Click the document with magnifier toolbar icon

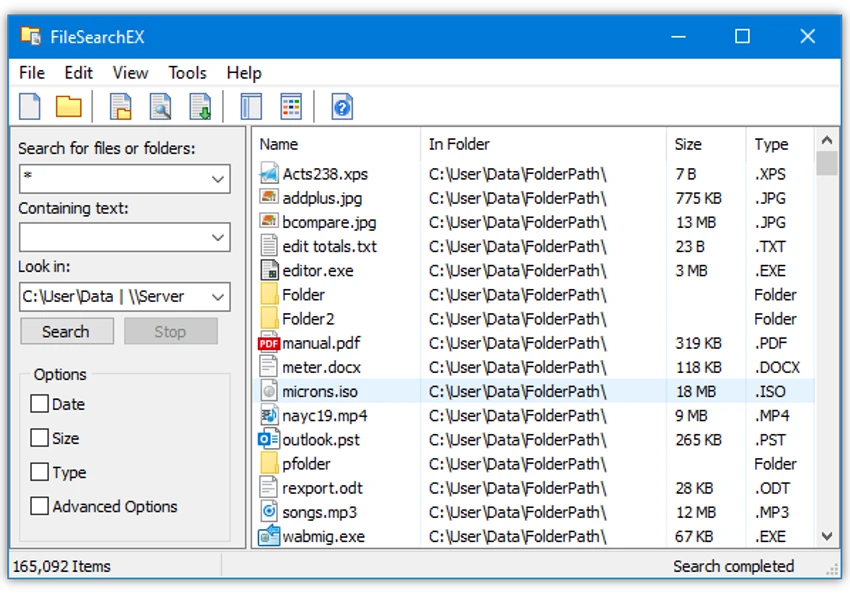click(x=160, y=106)
